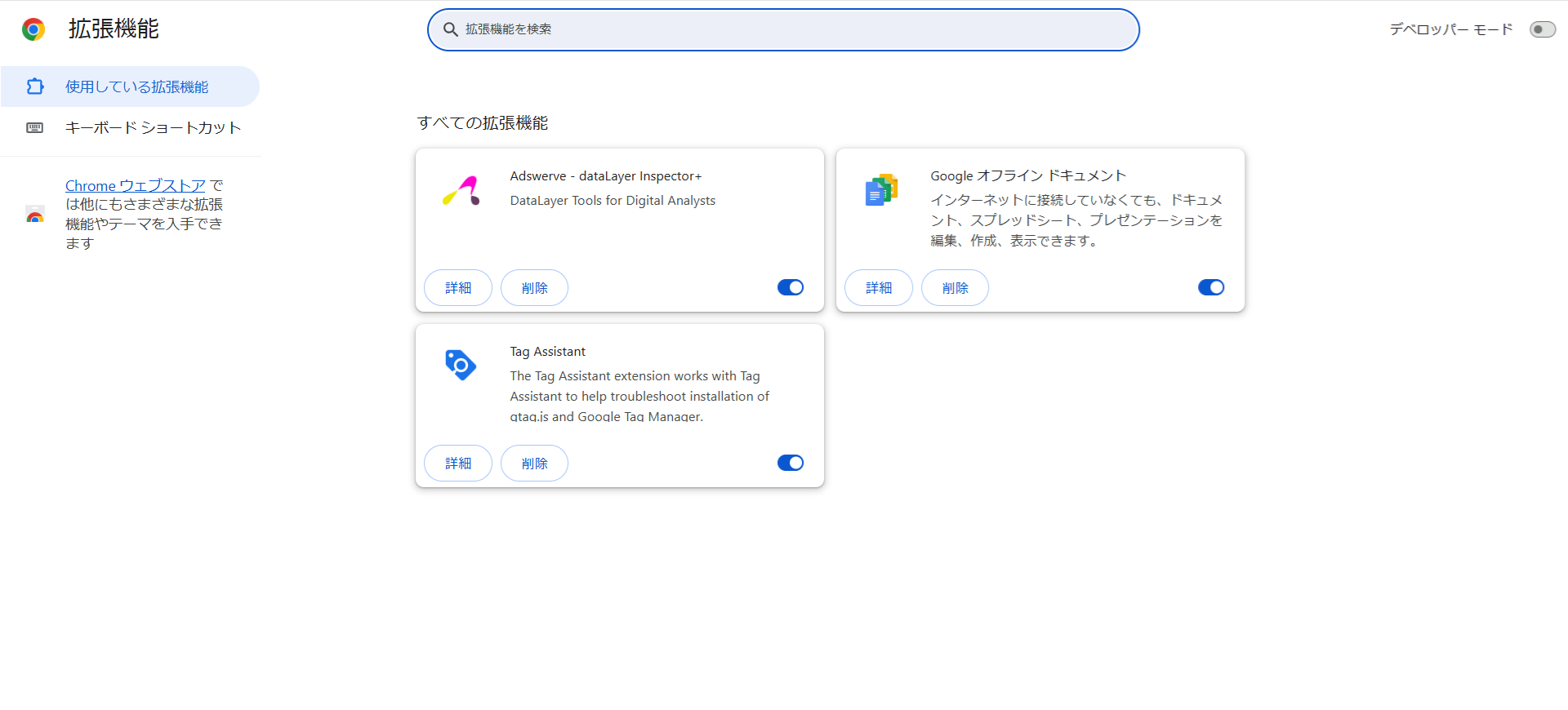The width and height of the screenshot is (1568, 710).
Task: Open 使用している拡張機能 in sidebar
Action: [136, 87]
